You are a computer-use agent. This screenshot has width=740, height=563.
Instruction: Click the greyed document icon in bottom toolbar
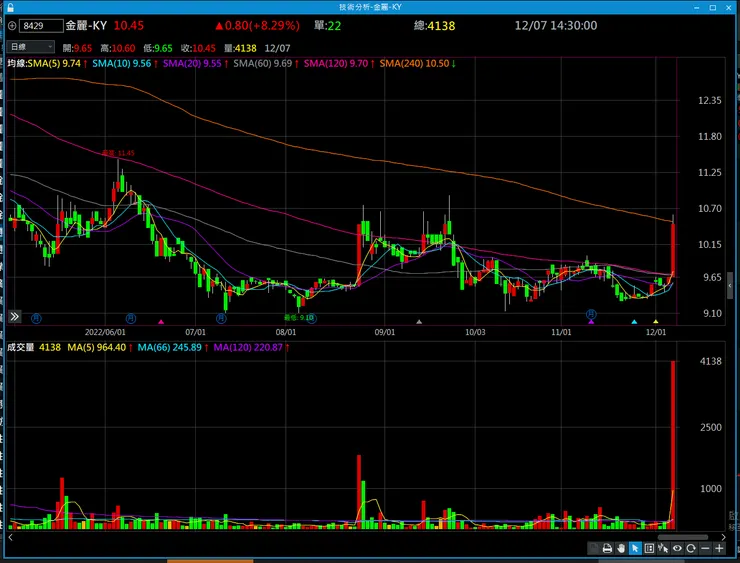tap(594, 548)
